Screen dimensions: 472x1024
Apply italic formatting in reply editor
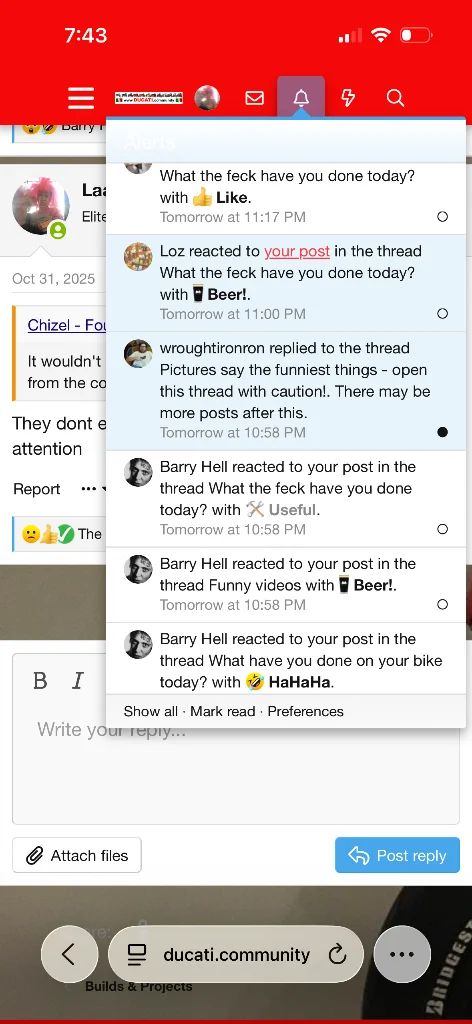pyautogui.click(x=78, y=681)
